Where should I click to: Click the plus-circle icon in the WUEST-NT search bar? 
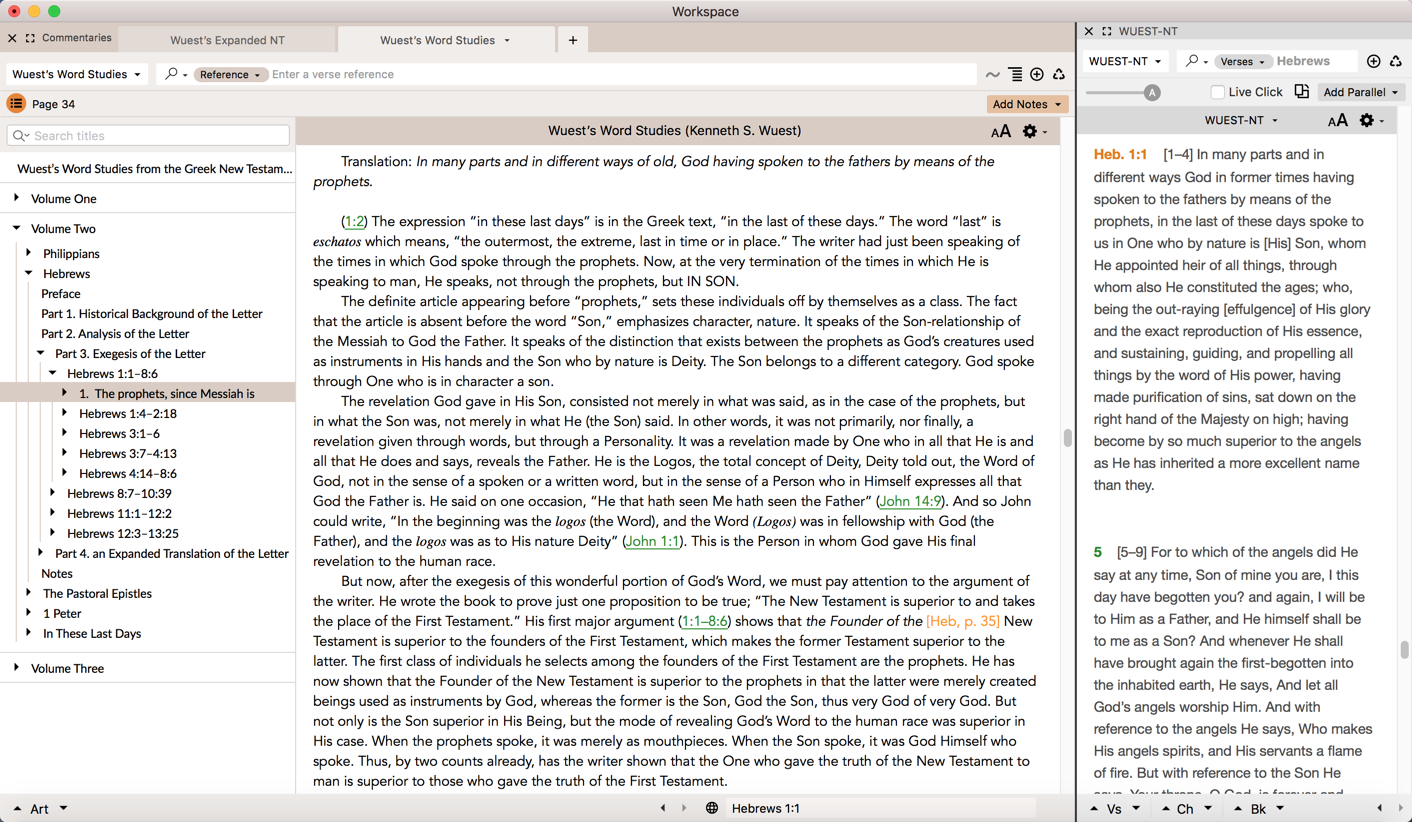point(1374,61)
